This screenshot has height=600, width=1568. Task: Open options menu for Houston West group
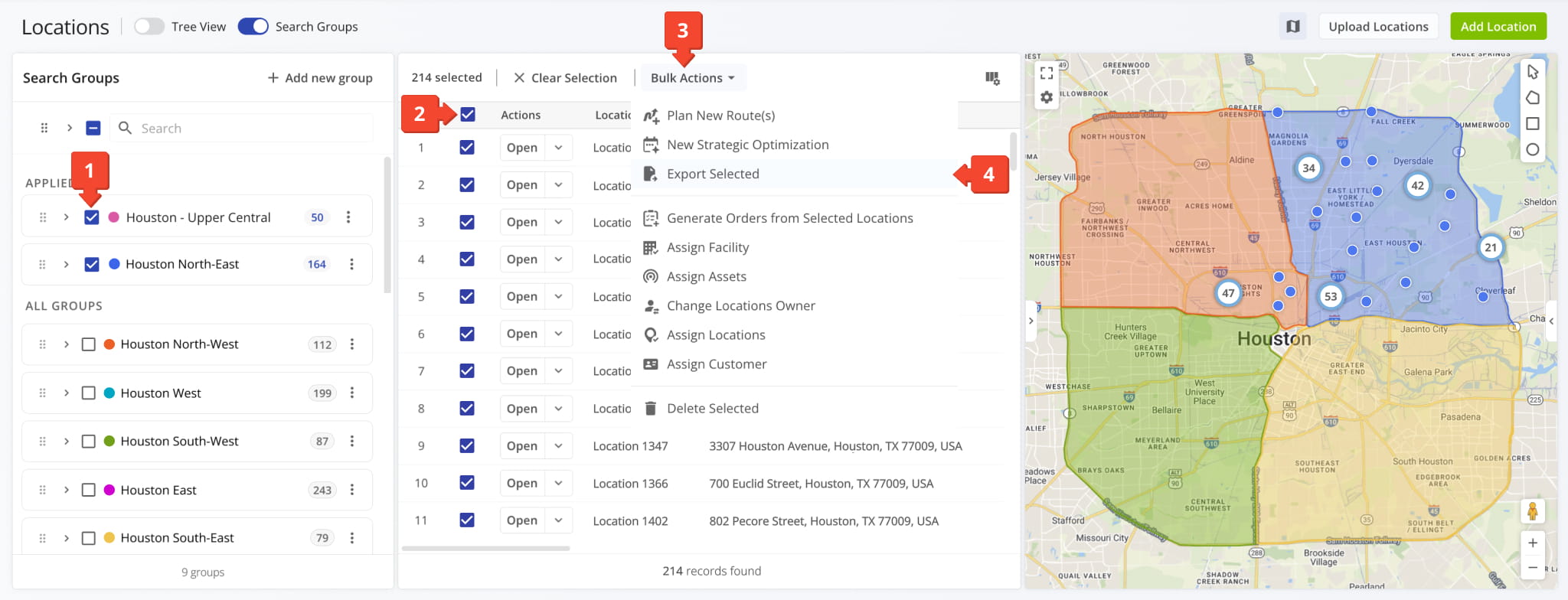tap(352, 393)
